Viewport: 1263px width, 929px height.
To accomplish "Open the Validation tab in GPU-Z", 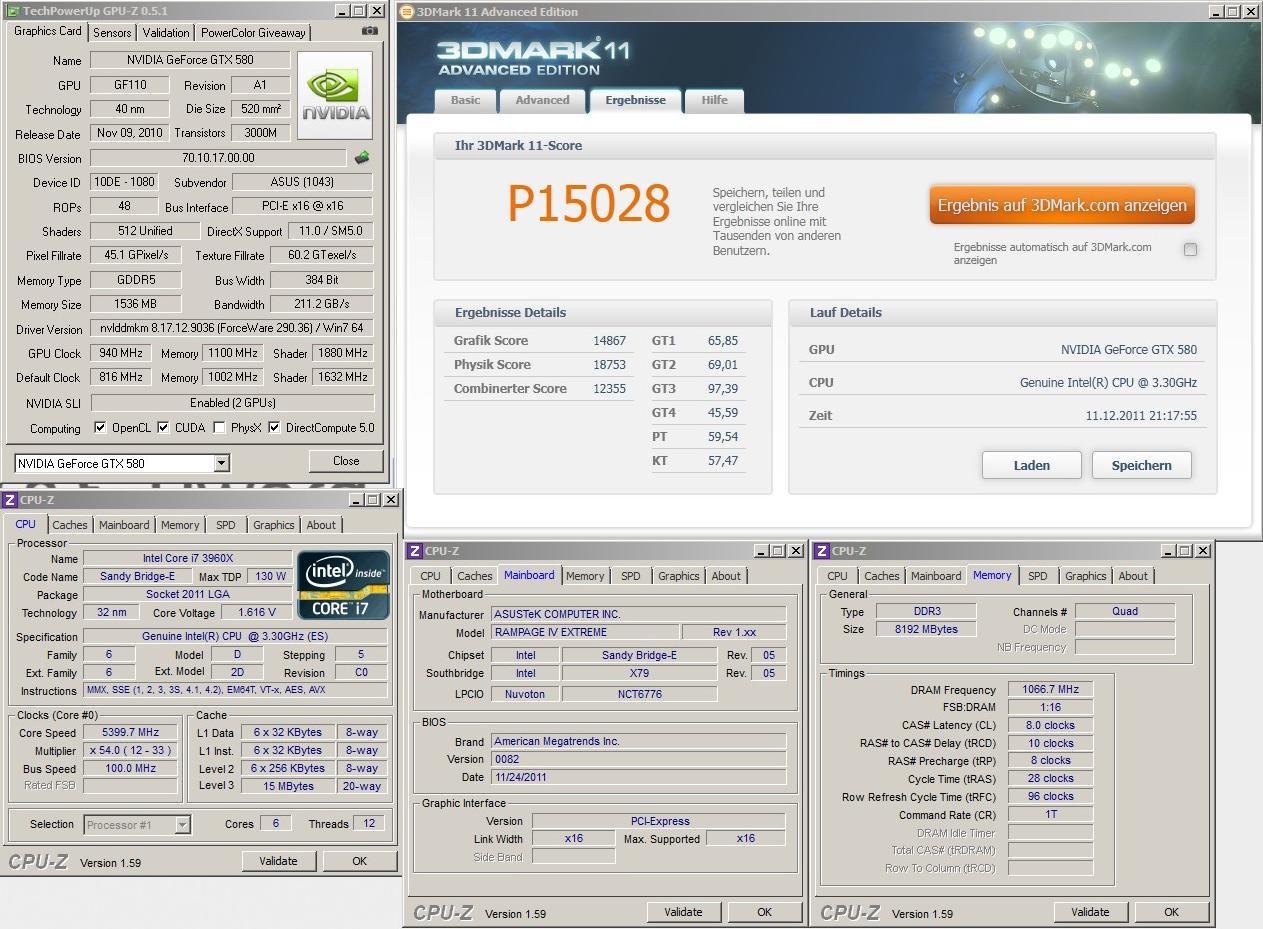I will click(x=166, y=32).
